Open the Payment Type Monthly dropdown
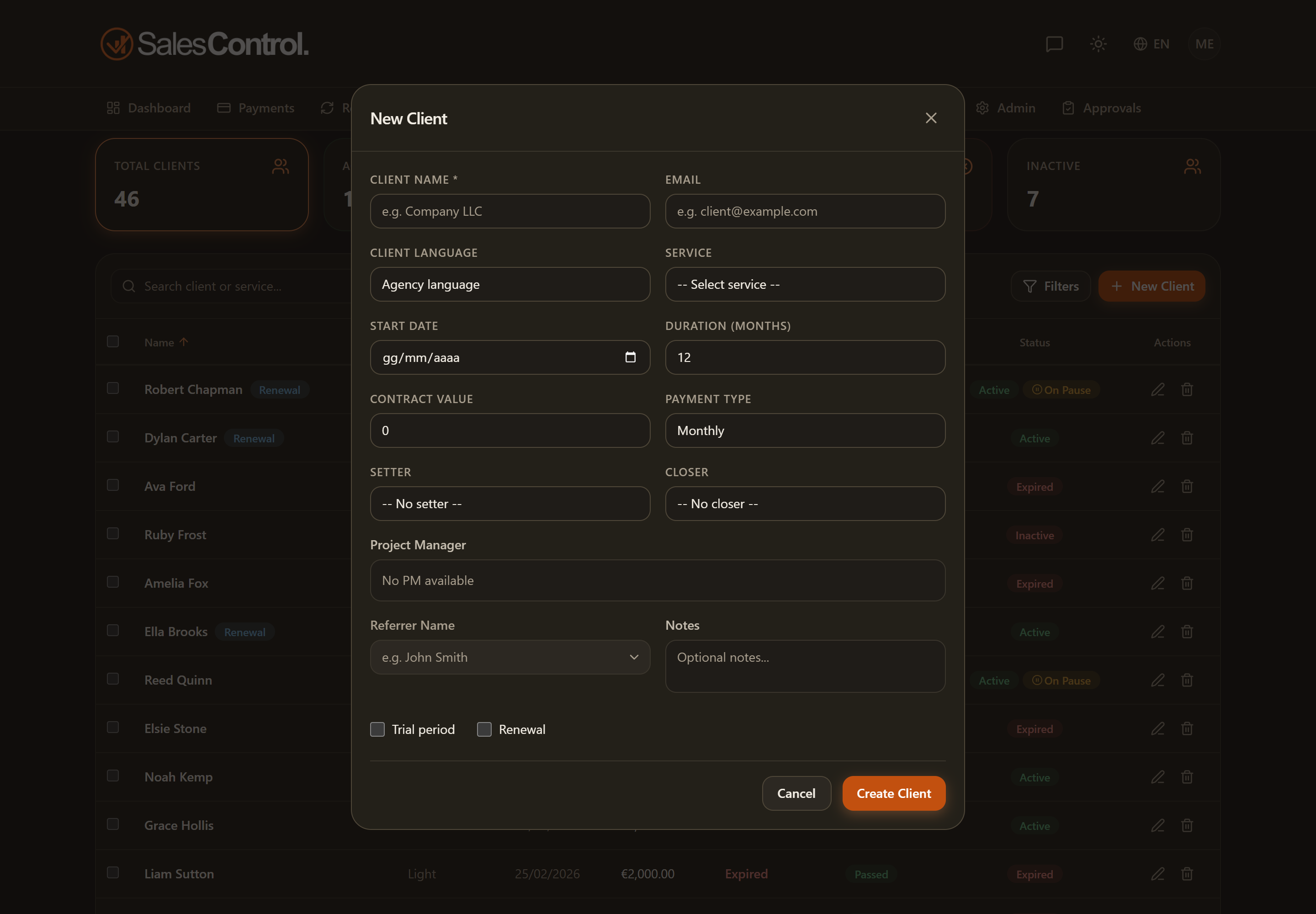1316x914 pixels. click(805, 430)
